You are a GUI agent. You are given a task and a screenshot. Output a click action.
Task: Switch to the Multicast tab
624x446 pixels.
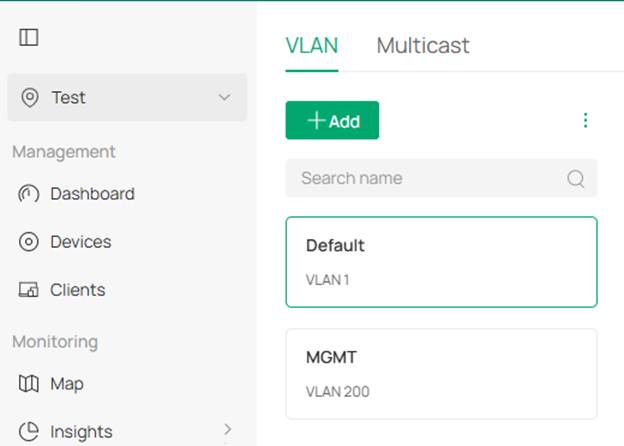click(x=423, y=46)
